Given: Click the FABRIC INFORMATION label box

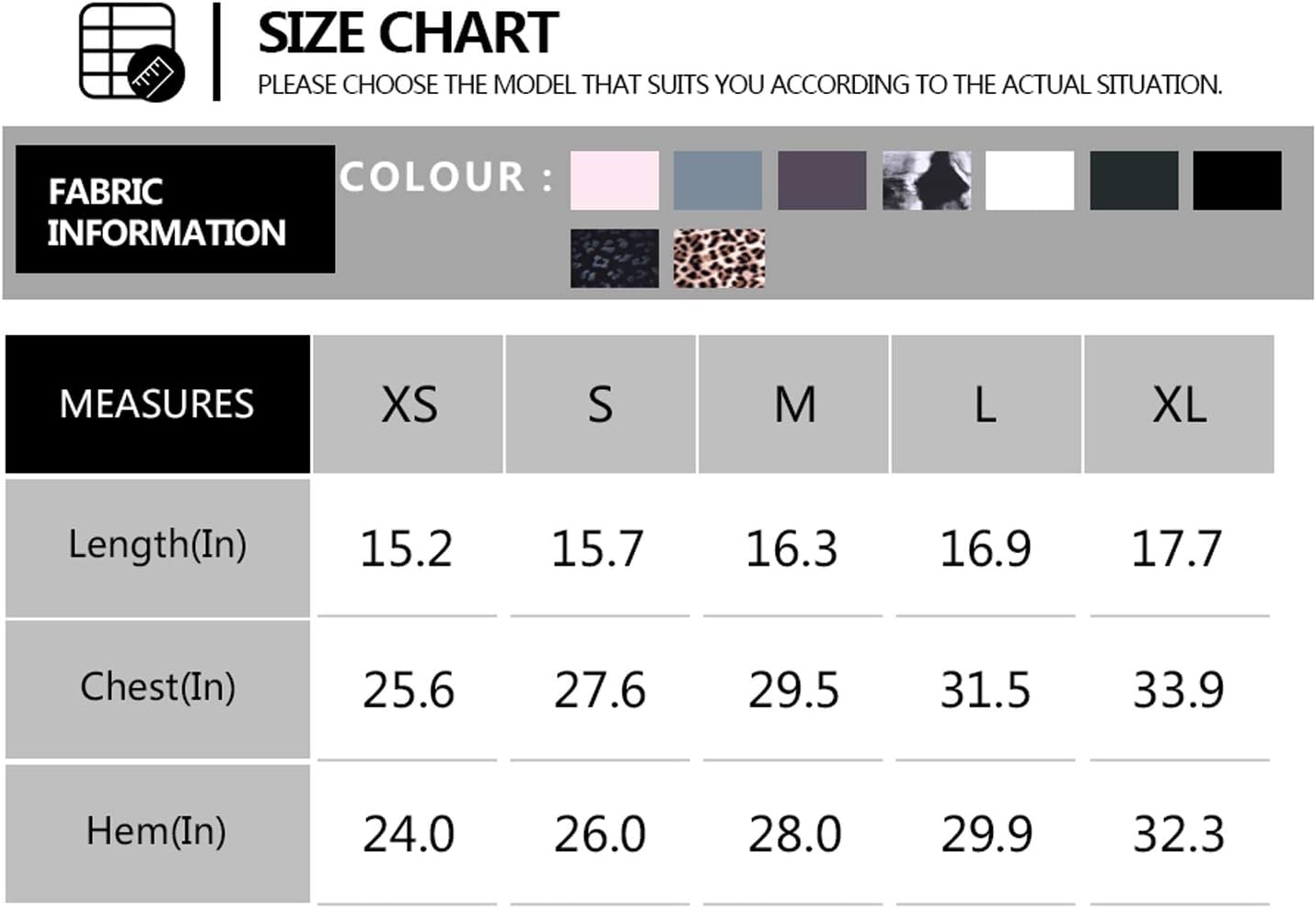Looking at the screenshot, I should pyautogui.click(x=175, y=209).
